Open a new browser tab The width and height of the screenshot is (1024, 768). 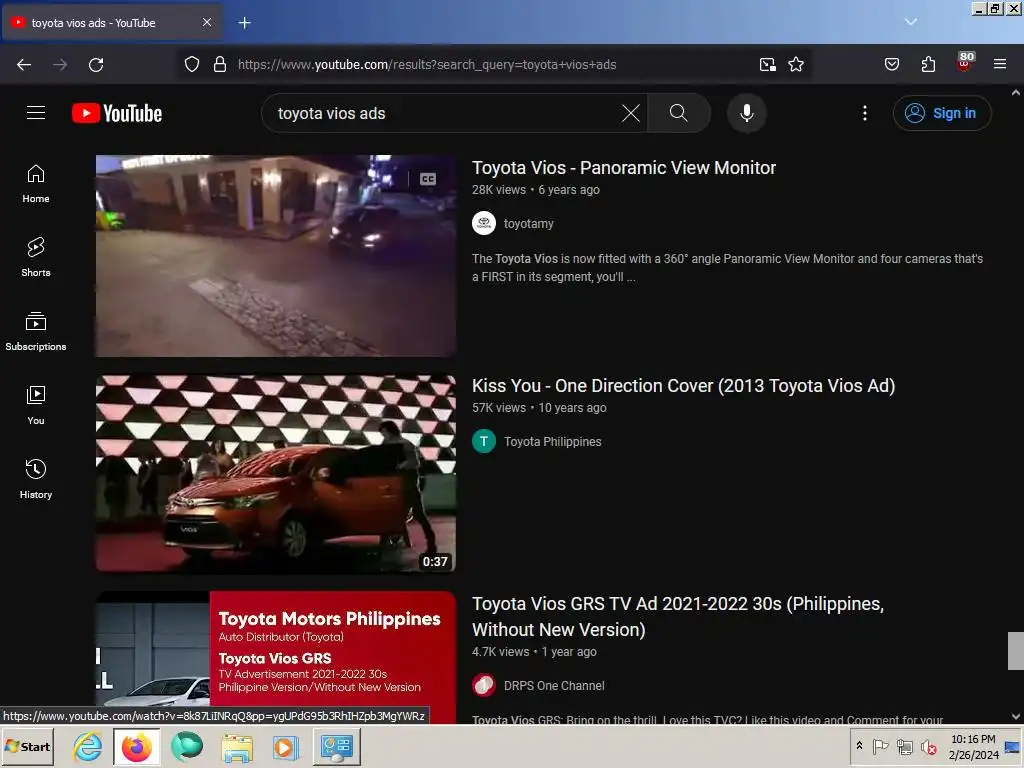(244, 23)
